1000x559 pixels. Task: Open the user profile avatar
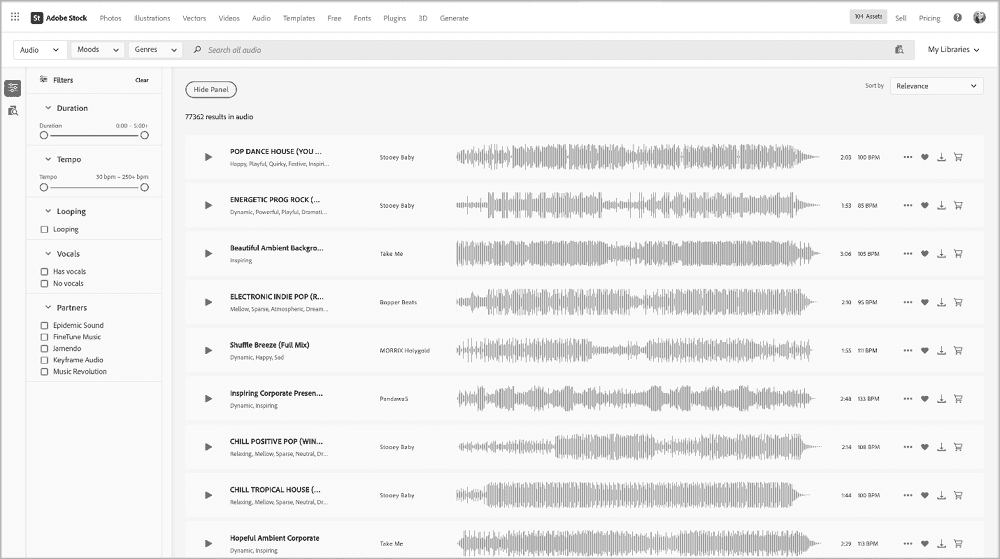pyautogui.click(x=979, y=18)
